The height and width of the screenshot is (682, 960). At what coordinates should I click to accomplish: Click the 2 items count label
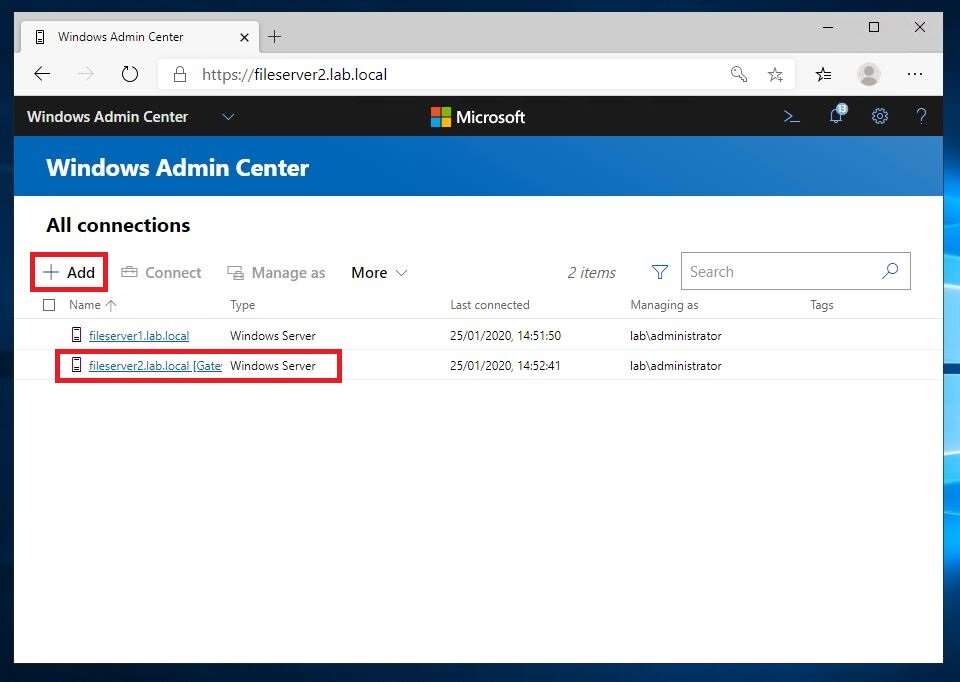pos(591,272)
